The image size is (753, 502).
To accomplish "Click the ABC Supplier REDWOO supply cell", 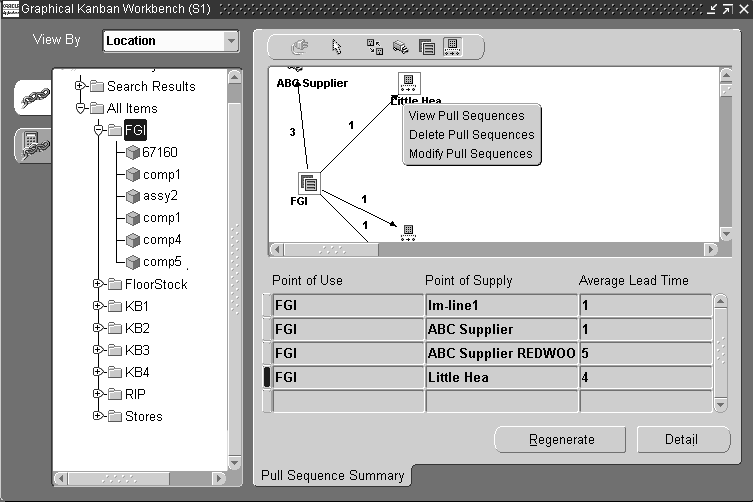I will (501, 354).
